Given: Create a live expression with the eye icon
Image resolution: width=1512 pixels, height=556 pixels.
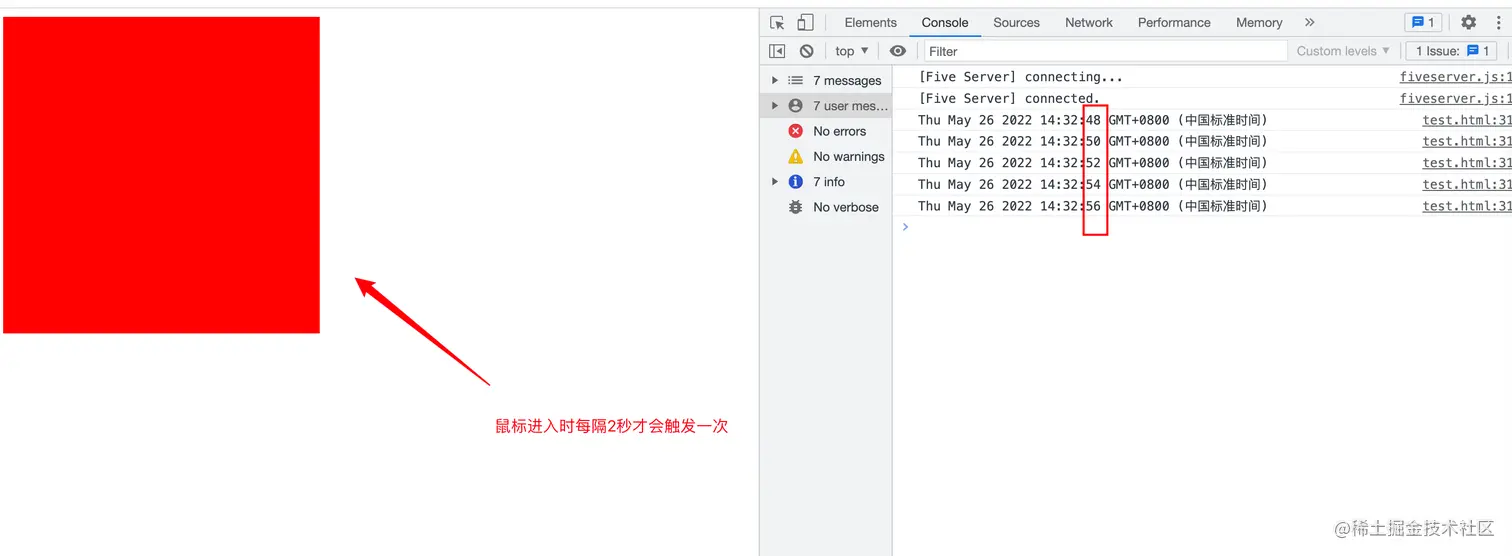Looking at the screenshot, I should pyautogui.click(x=898, y=51).
